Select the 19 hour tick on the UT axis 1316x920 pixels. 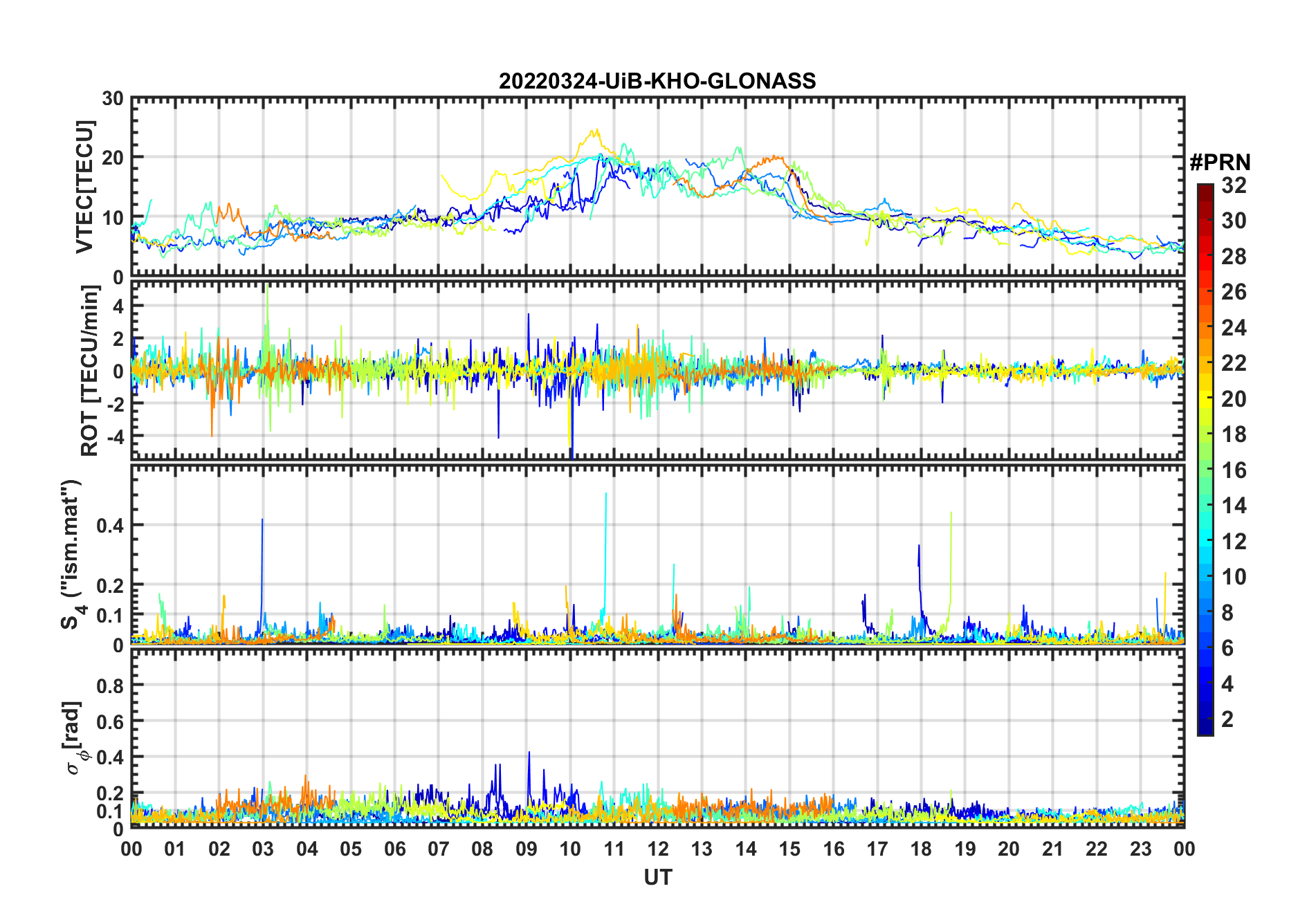(965, 849)
